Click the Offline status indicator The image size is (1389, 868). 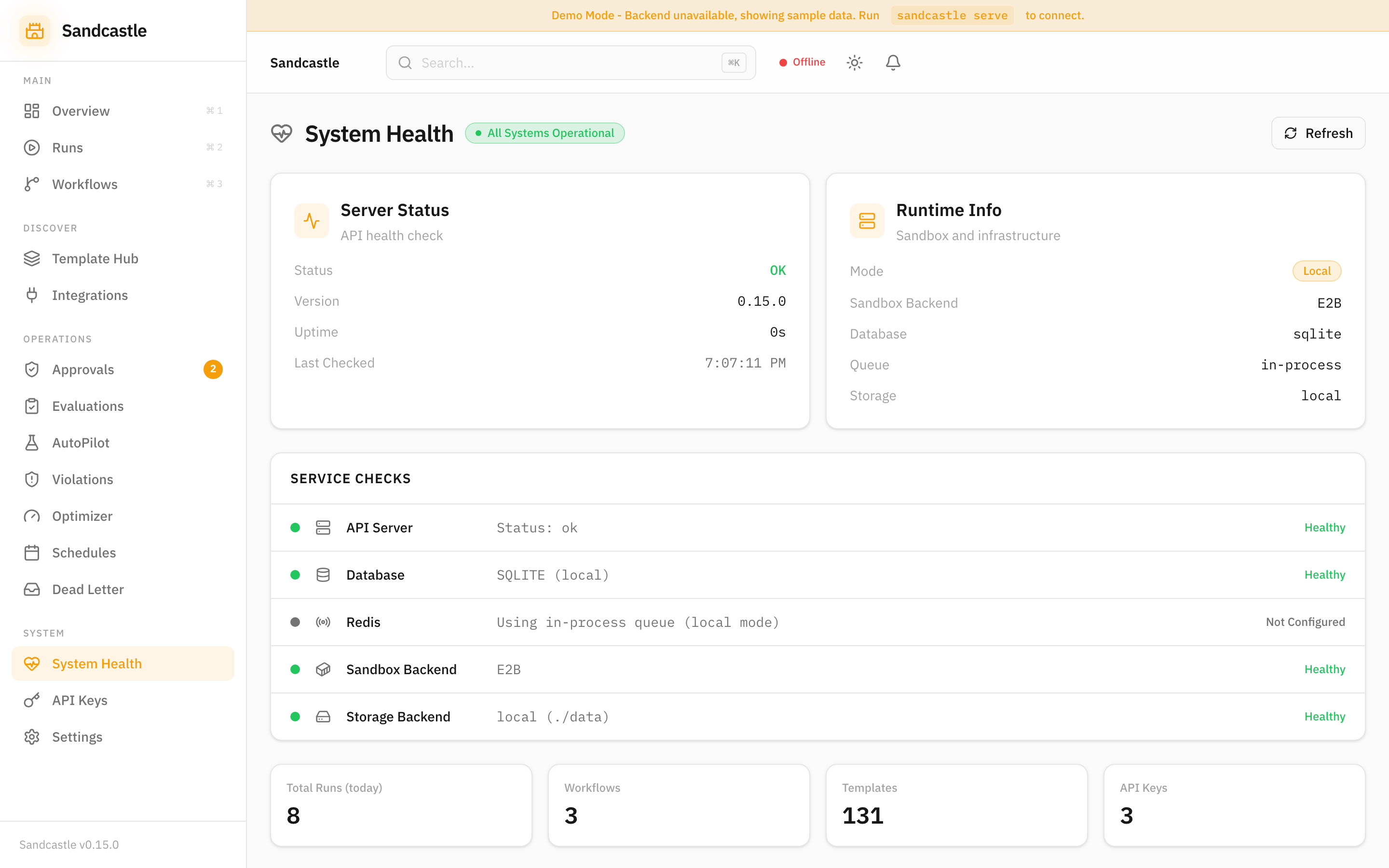click(x=802, y=62)
